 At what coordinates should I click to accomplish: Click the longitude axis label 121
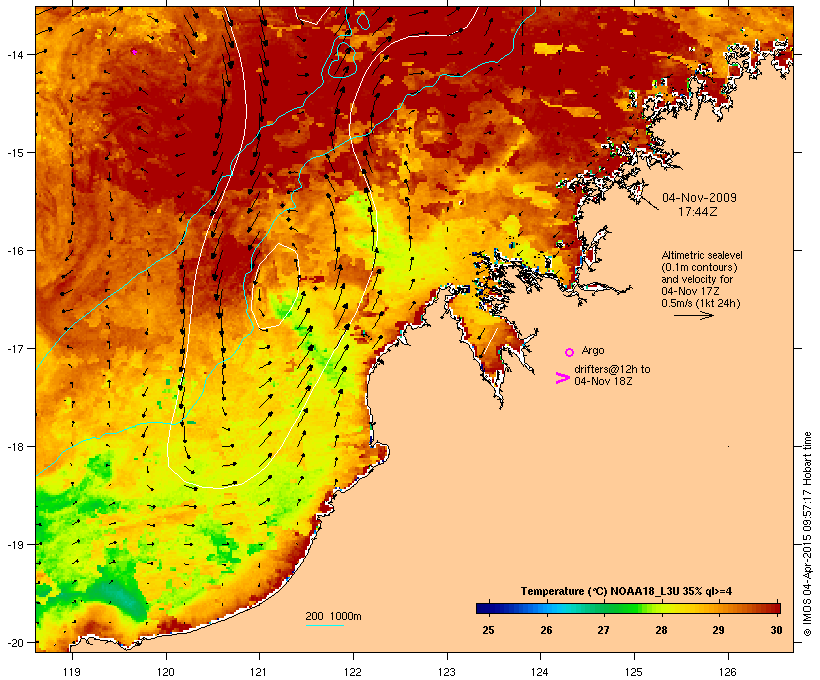(x=259, y=672)
